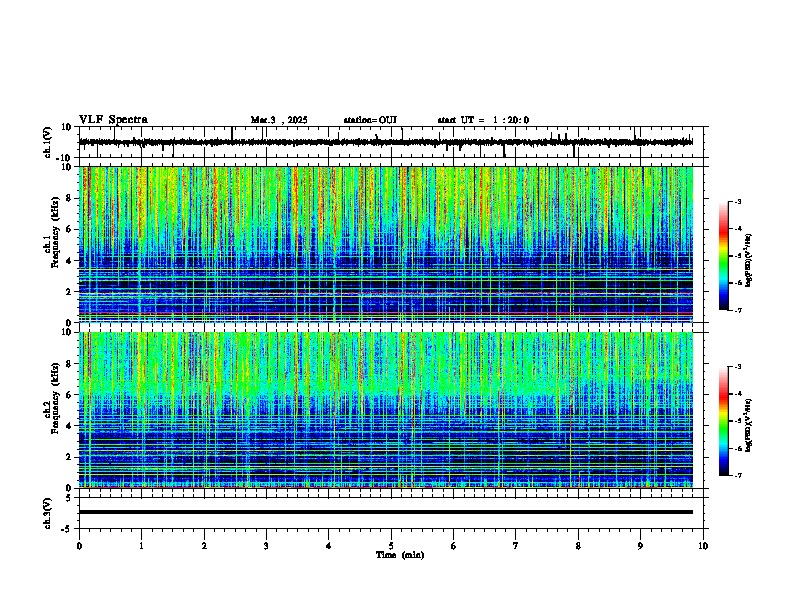792x612 pixels.
Task: Click the "-4" label on ch.1 color bar
Action: click(x=737, y=229)
